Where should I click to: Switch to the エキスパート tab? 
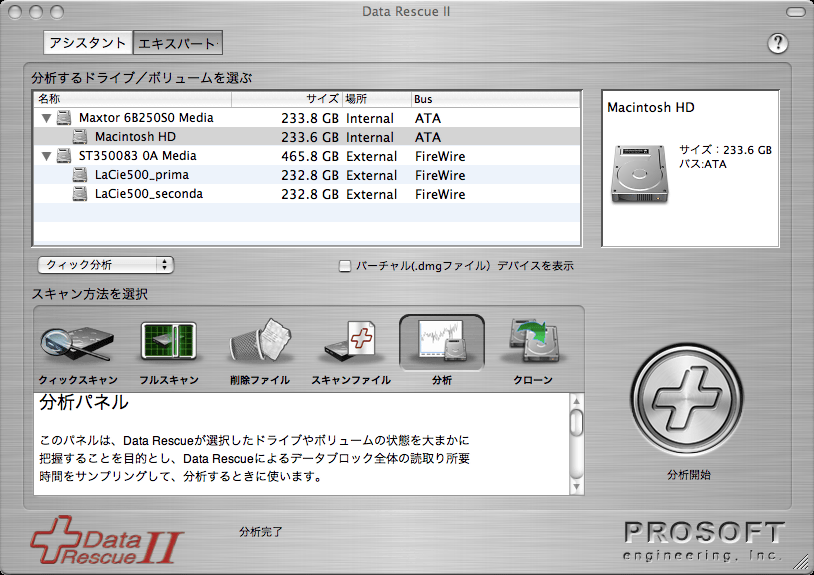(x=178, y=43)
